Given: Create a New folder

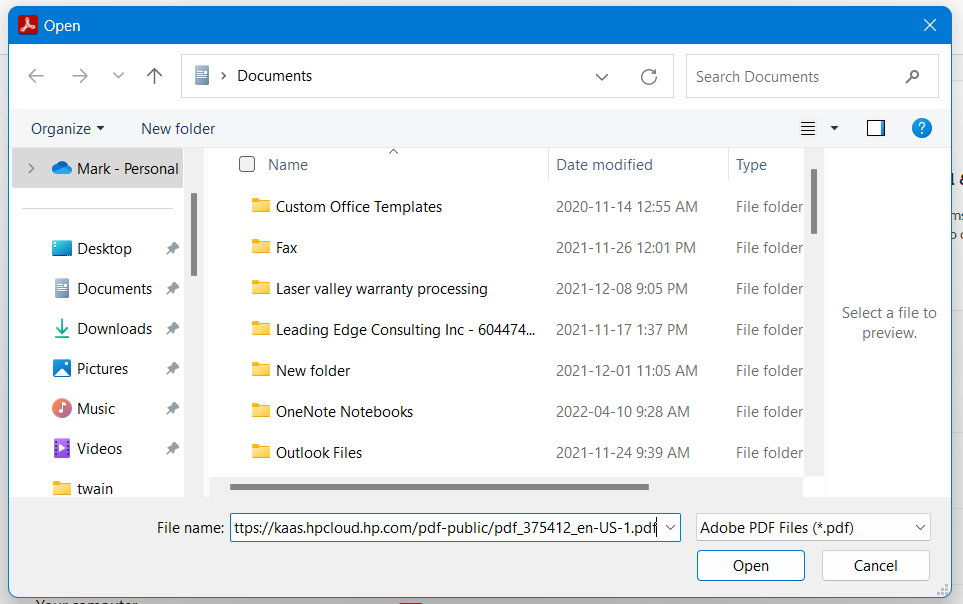Looking at the screenshot, I should pyautogui.click(x=177, y=128).
